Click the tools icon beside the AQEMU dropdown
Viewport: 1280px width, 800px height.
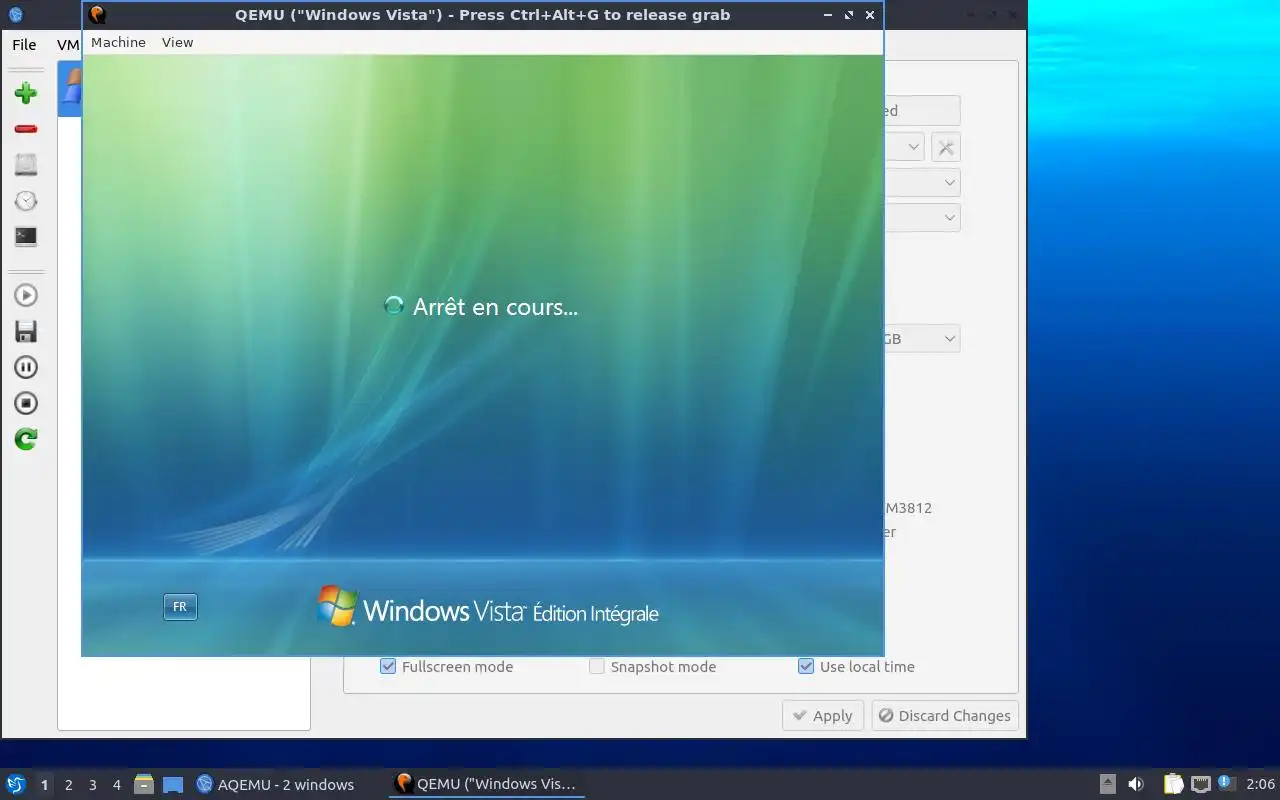click(946, 148)
